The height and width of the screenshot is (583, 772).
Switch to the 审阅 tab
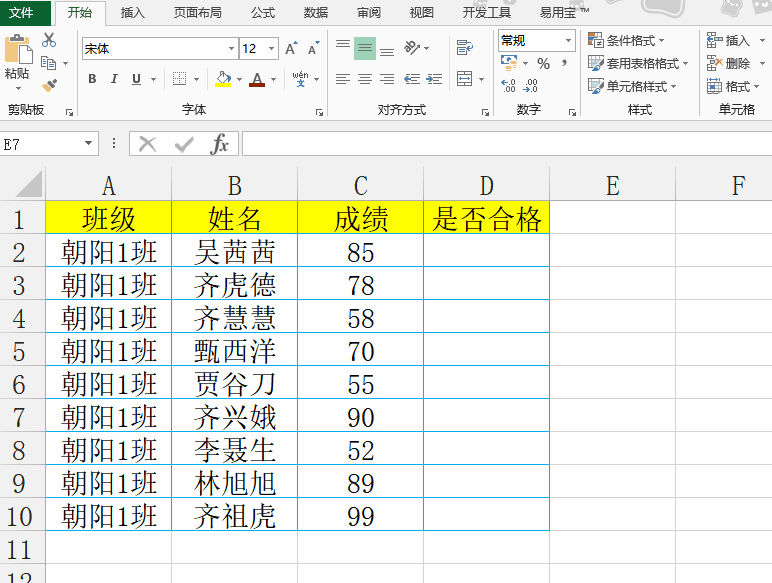[369, 13]
